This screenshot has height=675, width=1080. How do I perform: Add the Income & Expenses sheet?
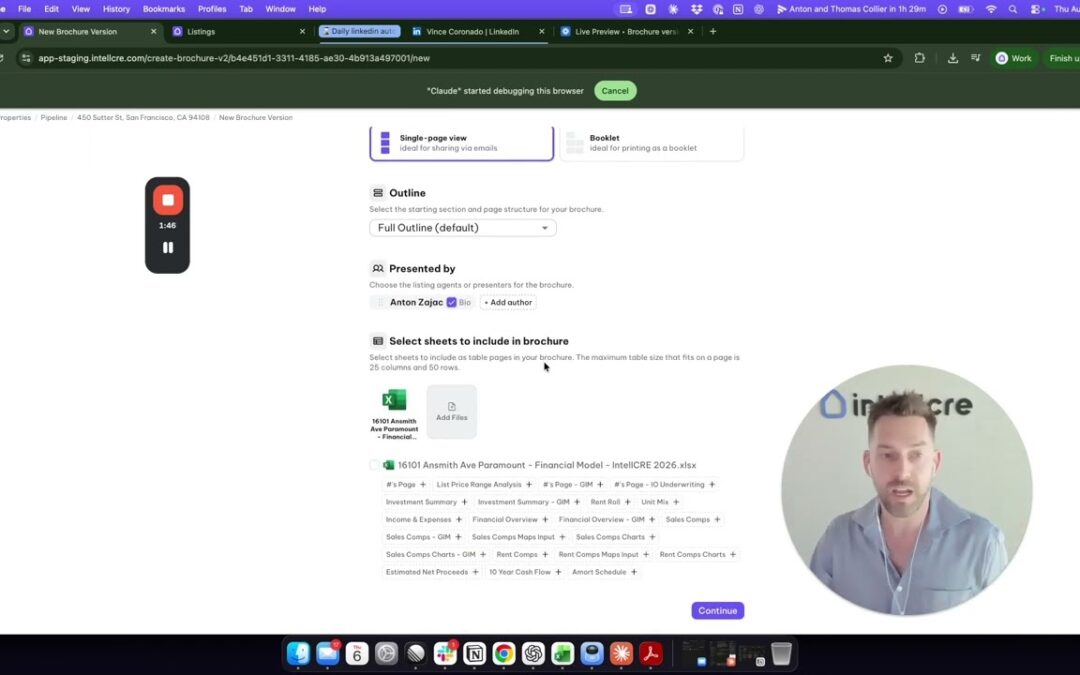coord(459,519)
